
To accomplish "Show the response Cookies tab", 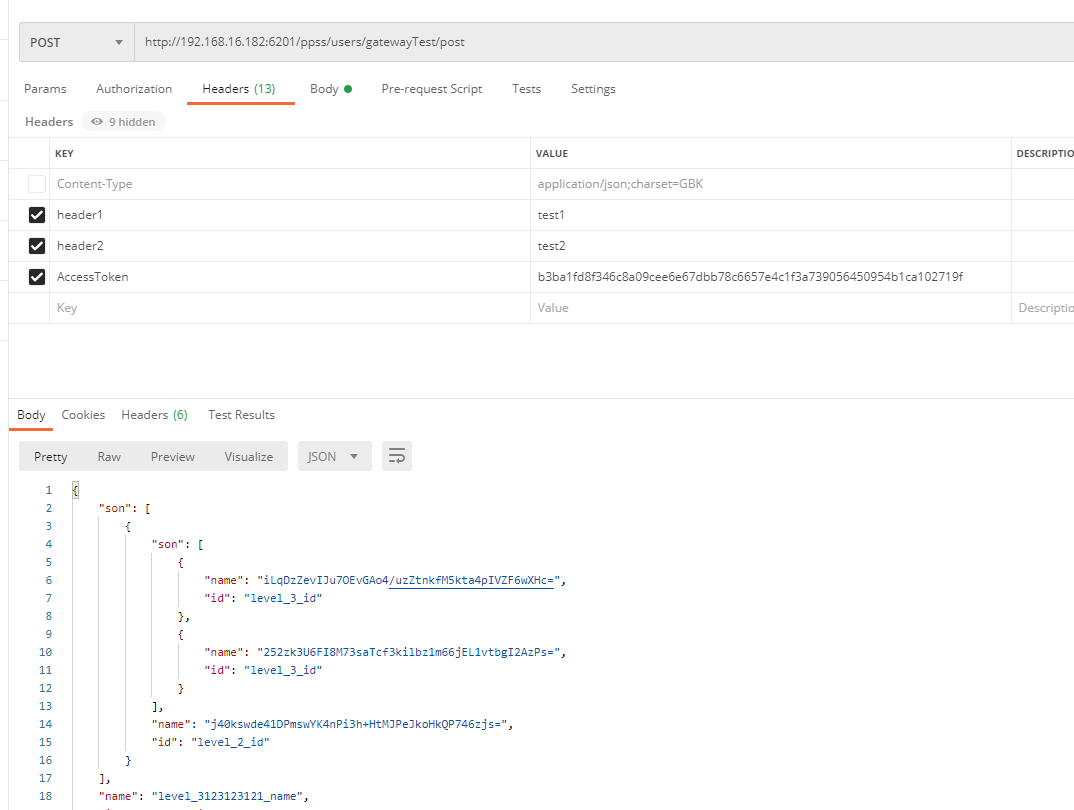I will [x=83, y=415].
